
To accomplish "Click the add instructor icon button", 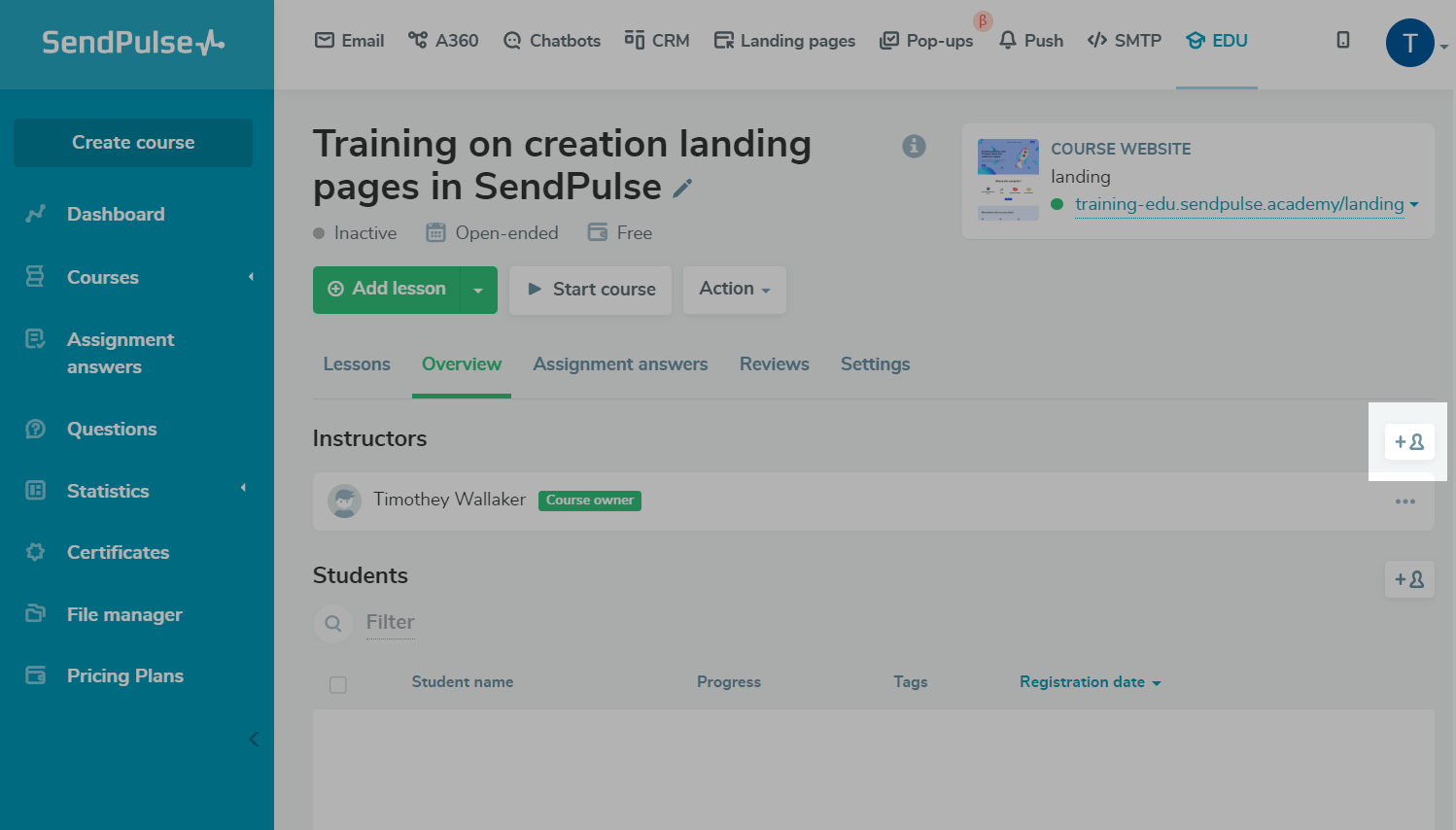I will pos(1409,441).
